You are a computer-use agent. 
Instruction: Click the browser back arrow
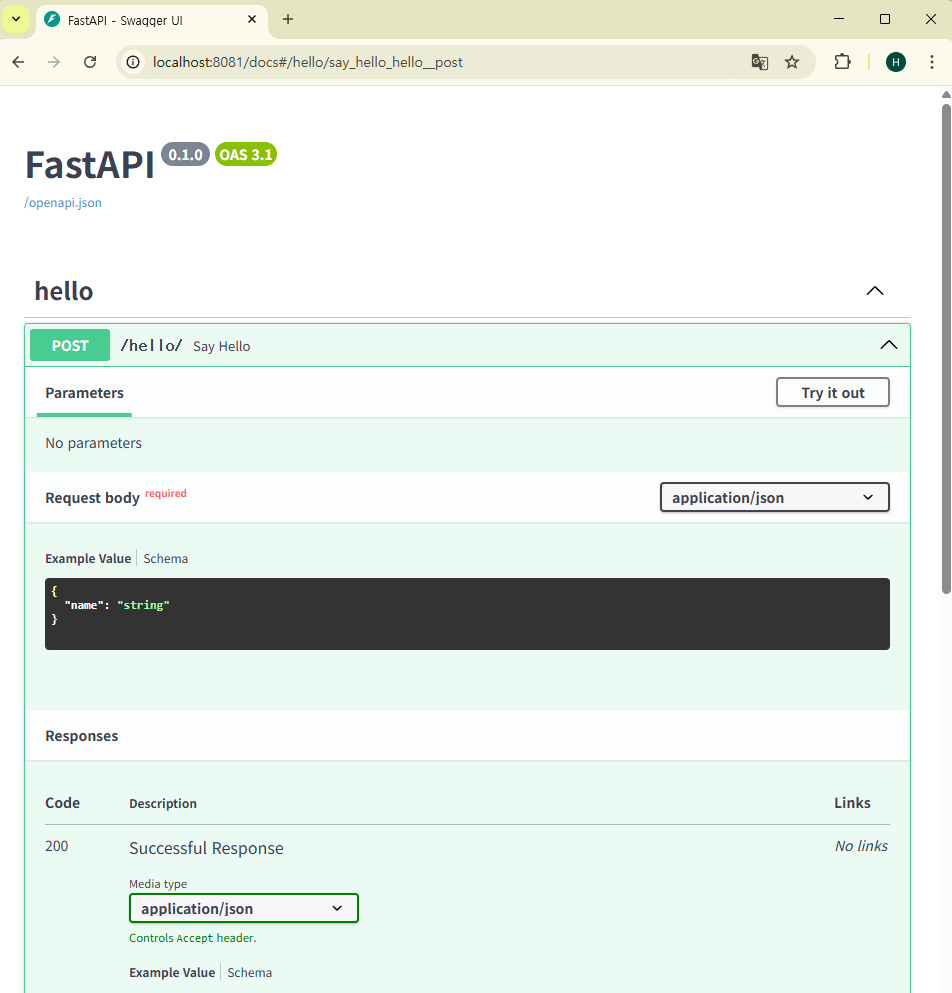18,62
